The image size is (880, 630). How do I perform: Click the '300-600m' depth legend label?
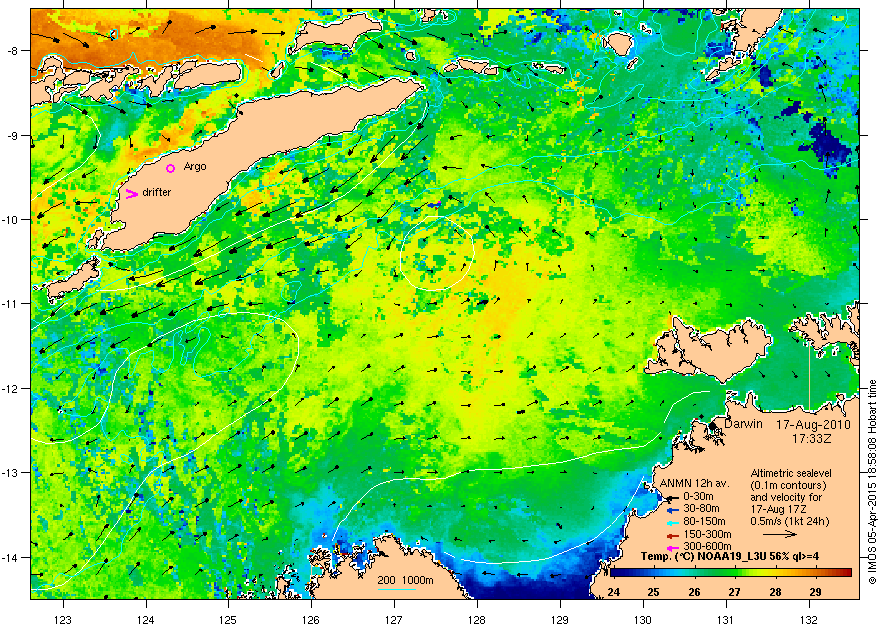pos(708,546)
